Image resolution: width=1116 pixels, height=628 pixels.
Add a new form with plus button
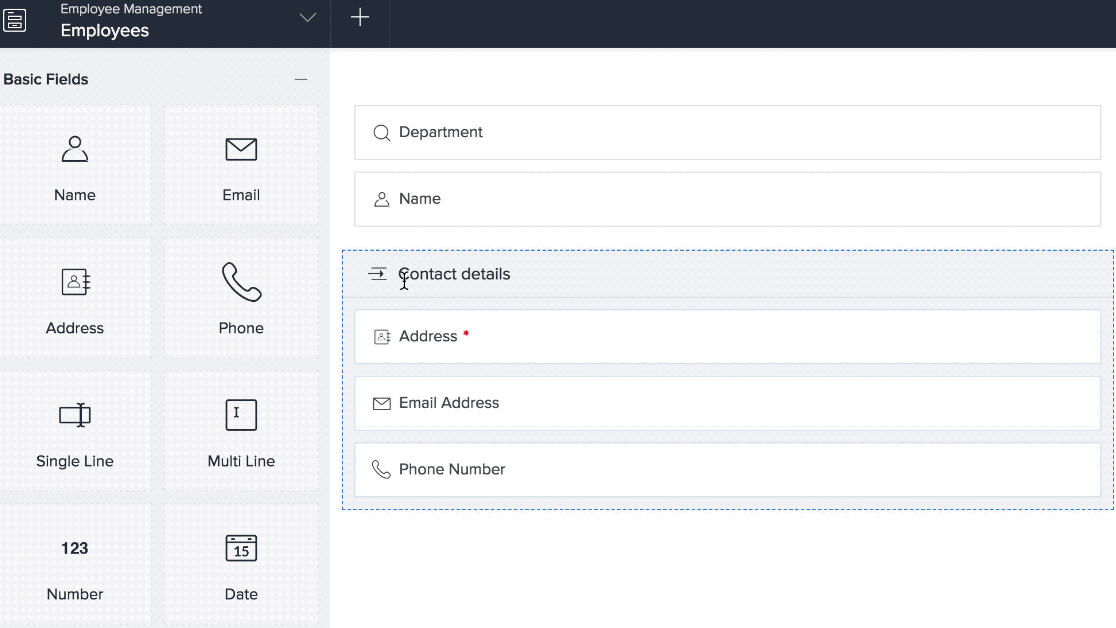click(x=360, y=18)
